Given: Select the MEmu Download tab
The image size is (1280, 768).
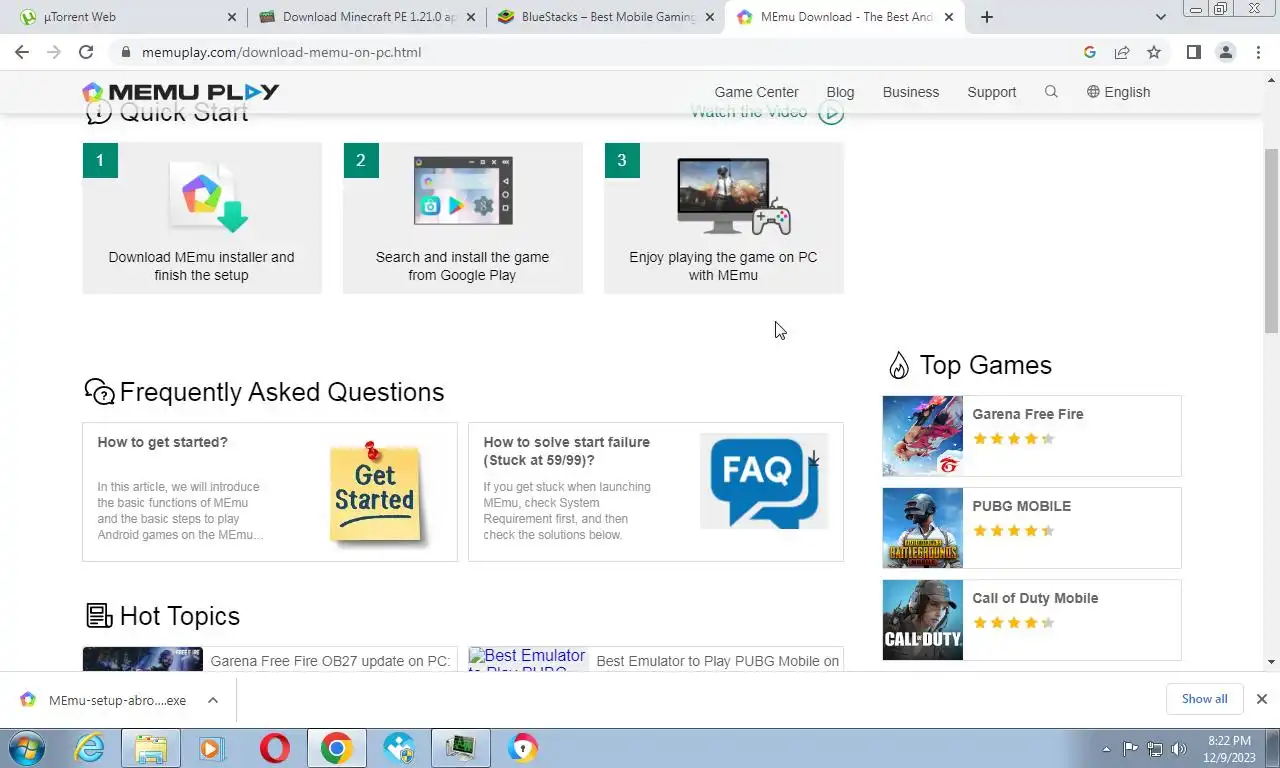Looking at the screenshot, I should coord(845,17).
